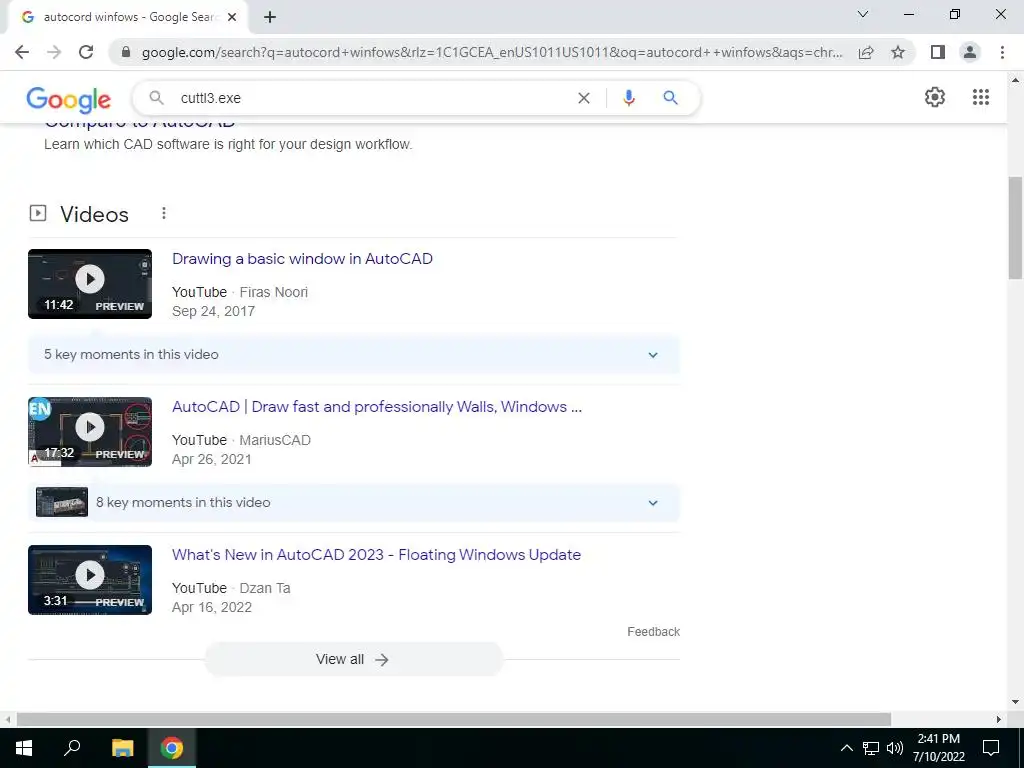Click the scroll left arrow
The width and height of the screenshot is (1024, 768).
7,719
